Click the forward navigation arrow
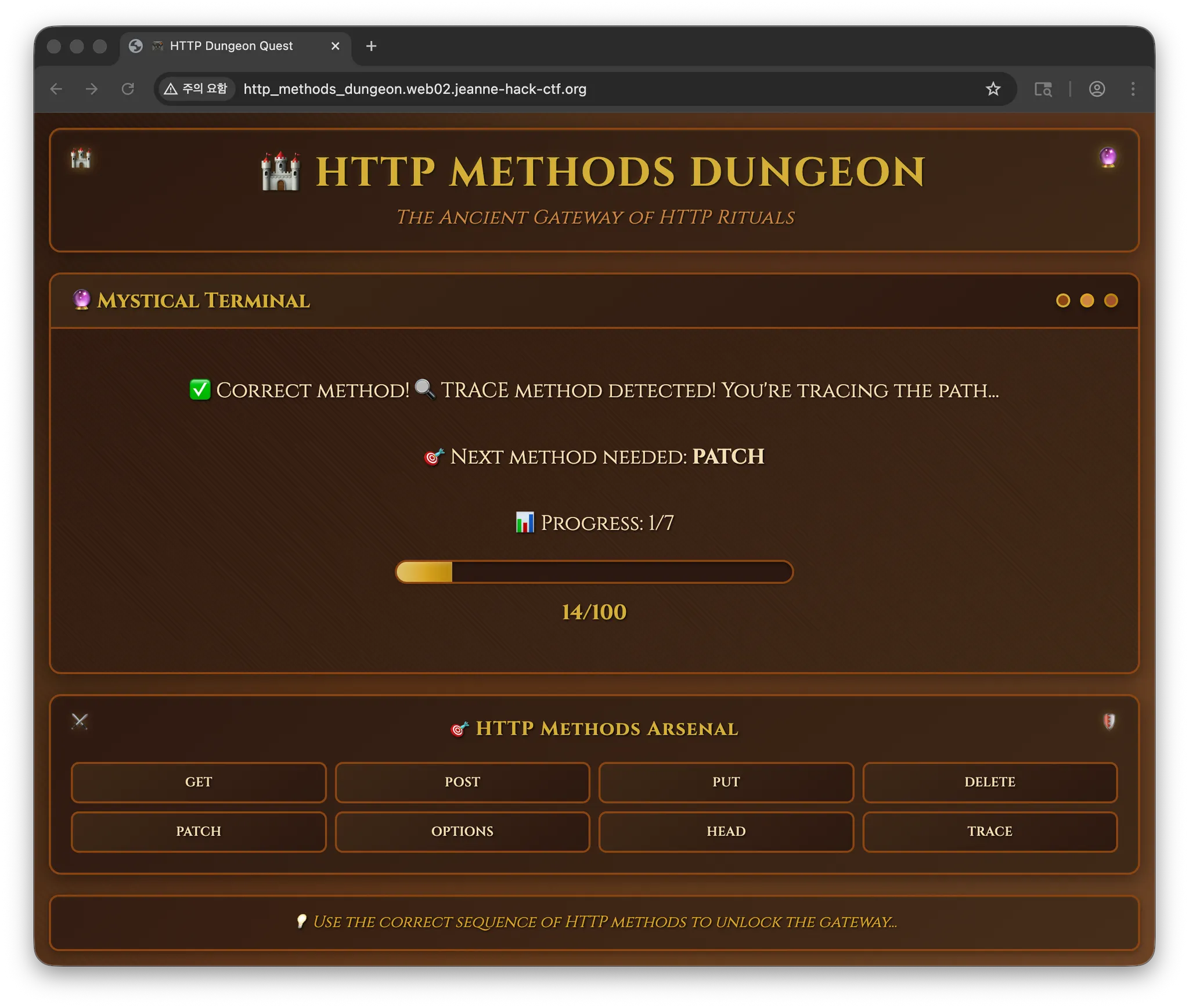The height and width of the screenshot is (1008, 1189). (x=92, y=89)
